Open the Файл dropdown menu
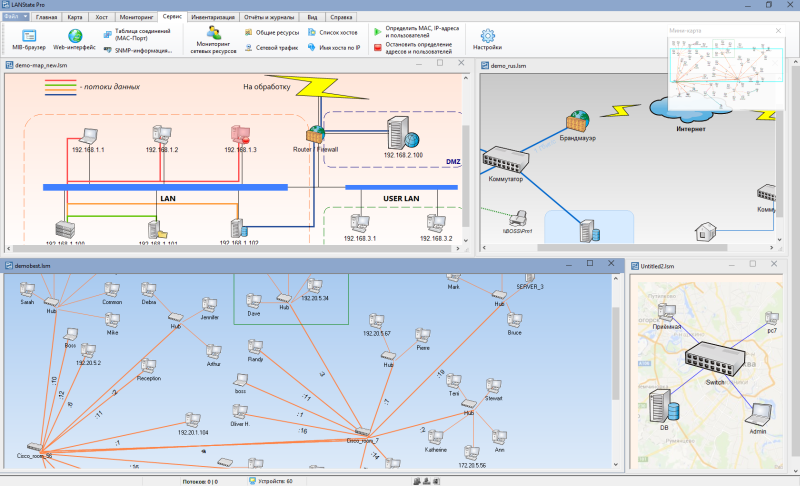The height and width of the screenshot is (486, 800). (x=16, y=17)
